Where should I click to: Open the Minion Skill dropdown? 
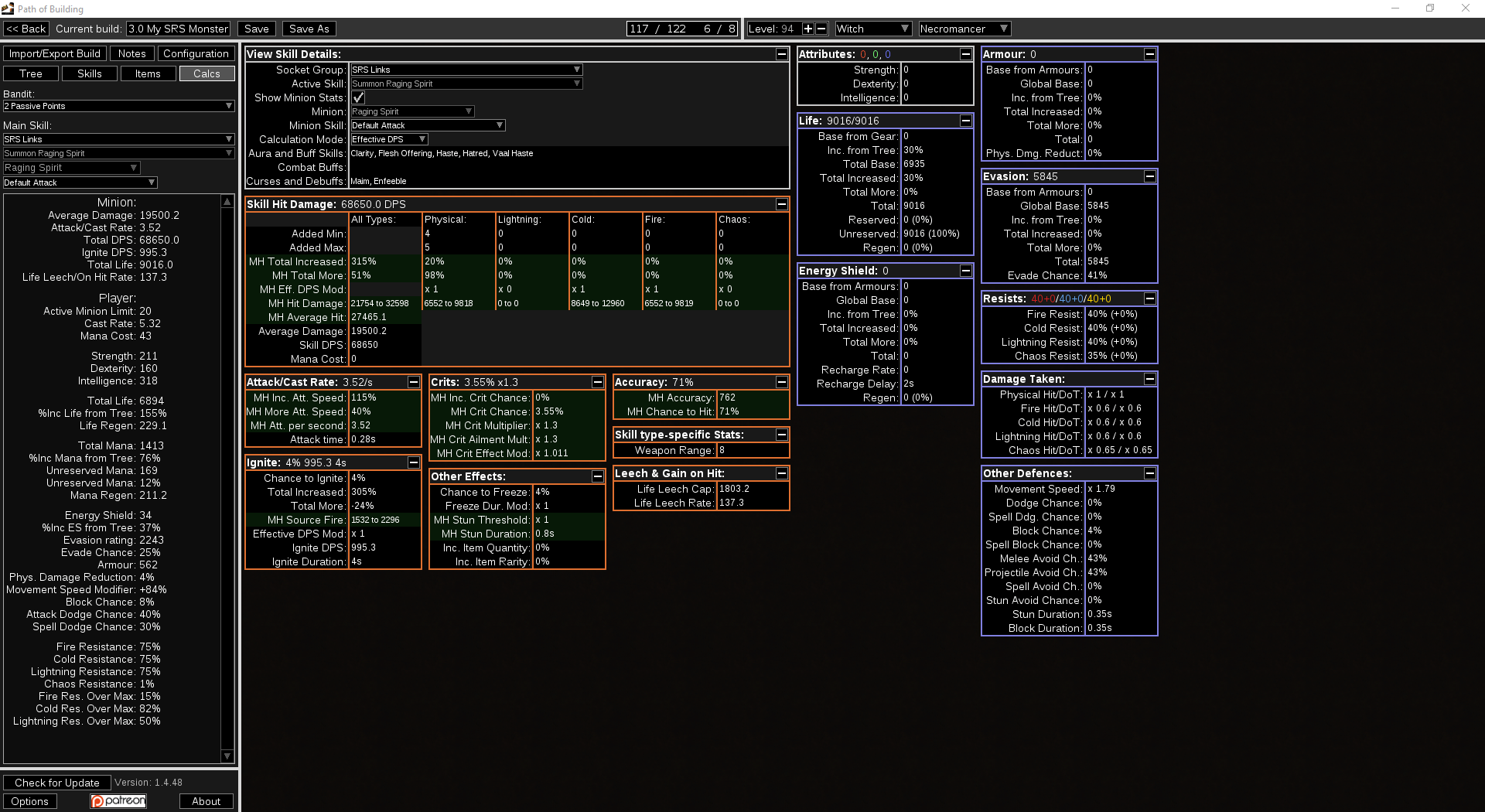click(428, 125)
